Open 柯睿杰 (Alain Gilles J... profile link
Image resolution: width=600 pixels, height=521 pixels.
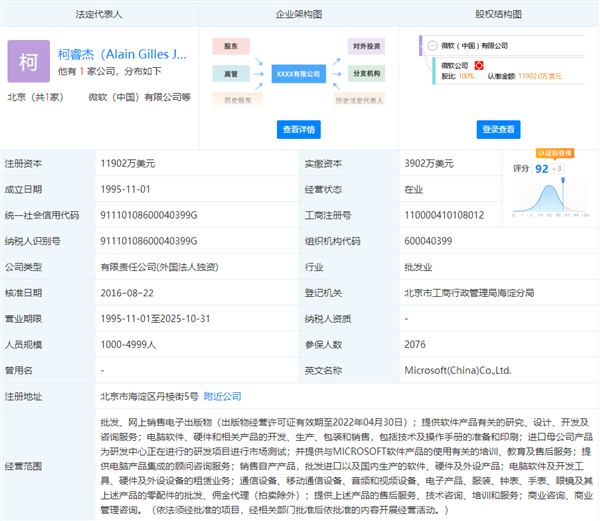click(122, 54)
